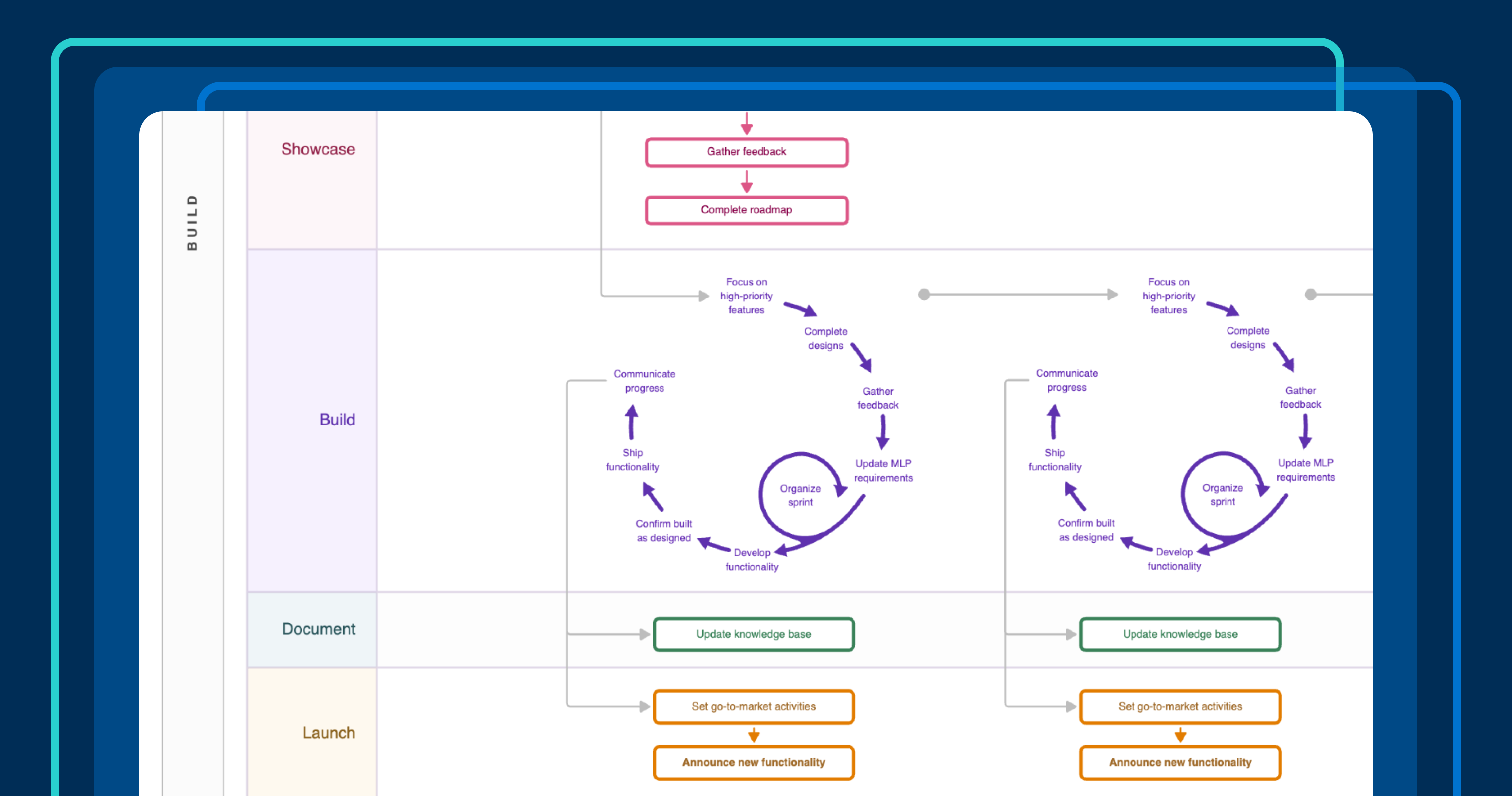Viewport: 1512px width, 796px height.
Task: Select the Build swimlane label
Action: click(337, 420)
